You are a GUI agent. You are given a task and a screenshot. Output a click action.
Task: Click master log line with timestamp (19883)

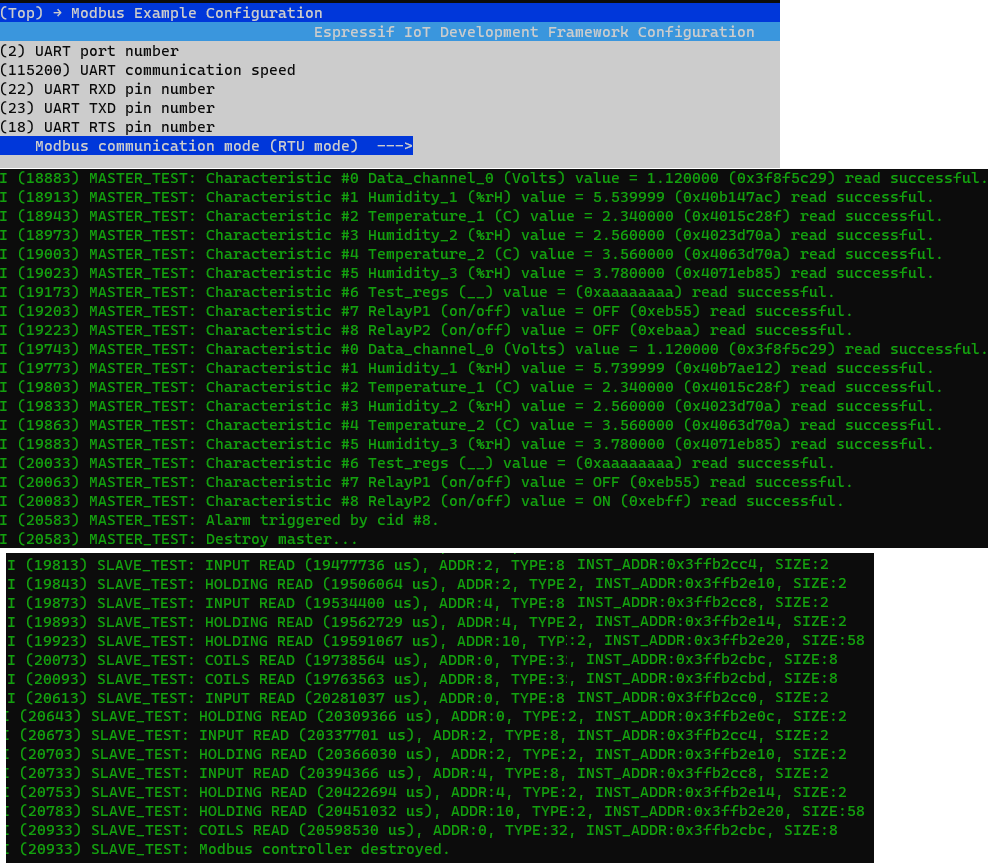(x=466, y=444)
